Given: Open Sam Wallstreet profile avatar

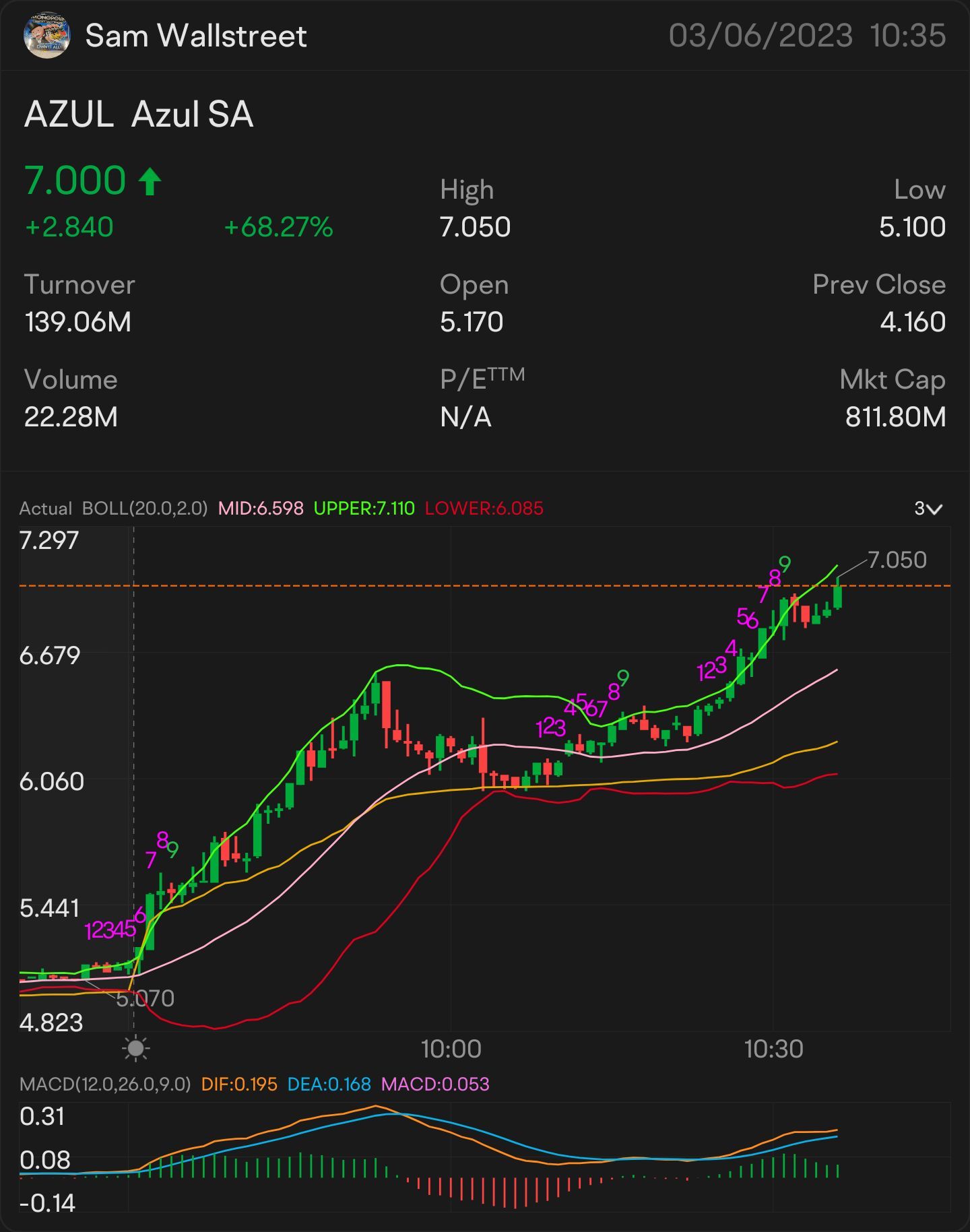Looking at the screenshot, I should coord(46,35).
